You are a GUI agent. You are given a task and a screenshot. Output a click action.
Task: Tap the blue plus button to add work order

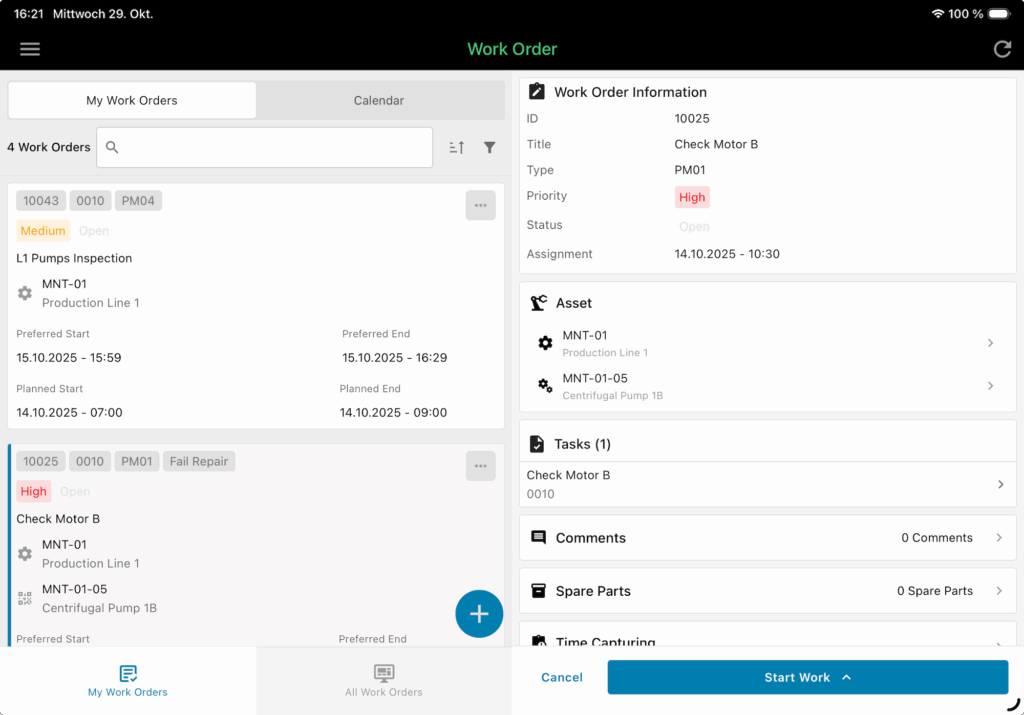tap(479, 613)
